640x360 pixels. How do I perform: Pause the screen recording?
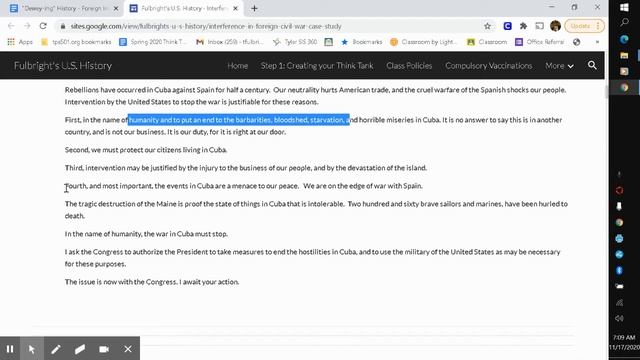click(10, 349)
